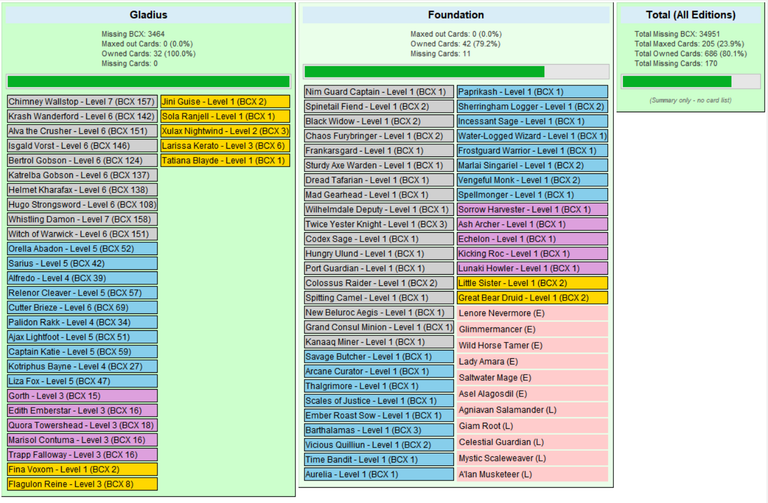Image resolution: width=768 pixels, height=503 pixels.
Task: Click missing card Celestial Guardian (L)
Action: coord(532,442)
